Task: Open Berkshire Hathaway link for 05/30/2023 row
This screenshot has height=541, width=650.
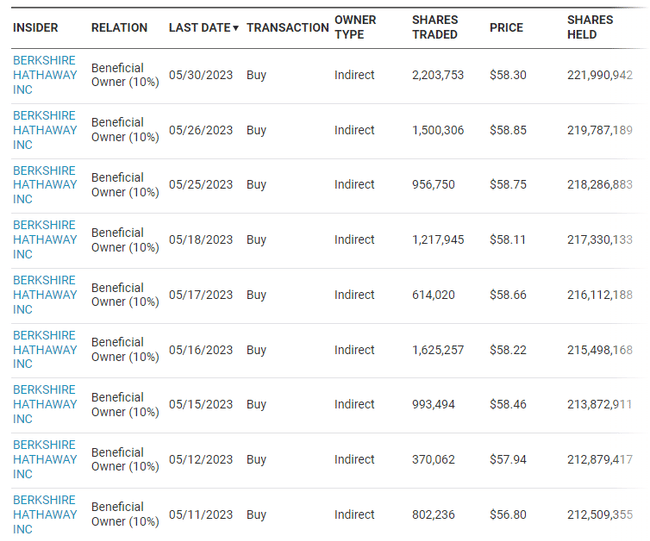Action: point(45,75)
